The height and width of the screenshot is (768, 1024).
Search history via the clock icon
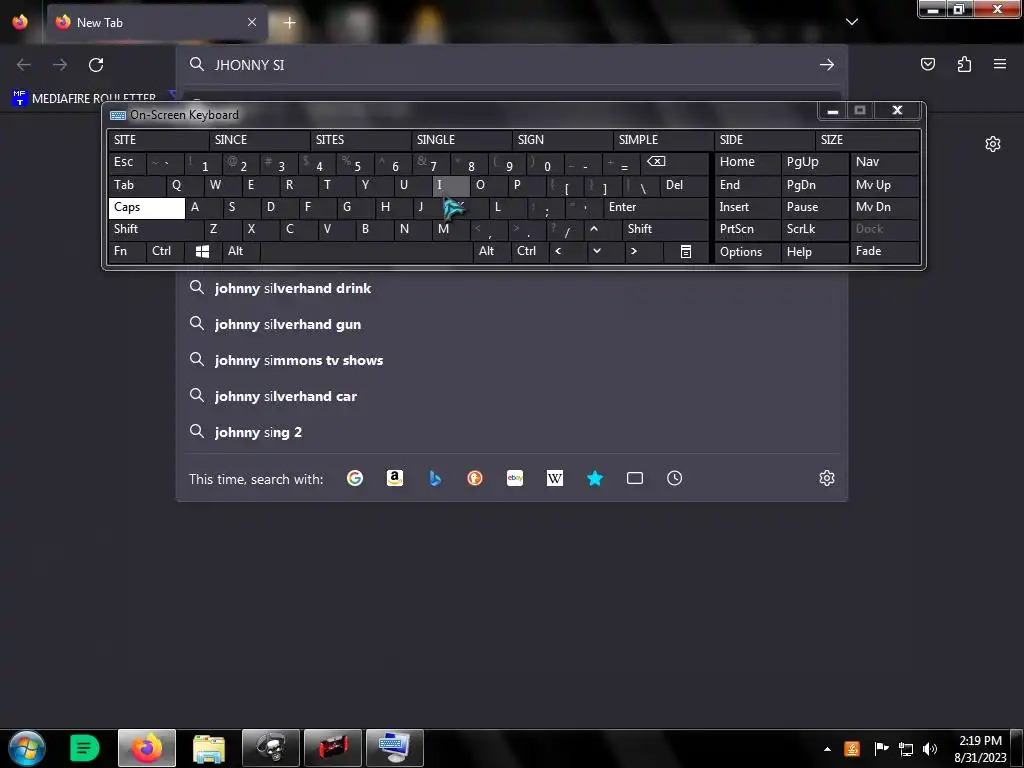[675, 478]
